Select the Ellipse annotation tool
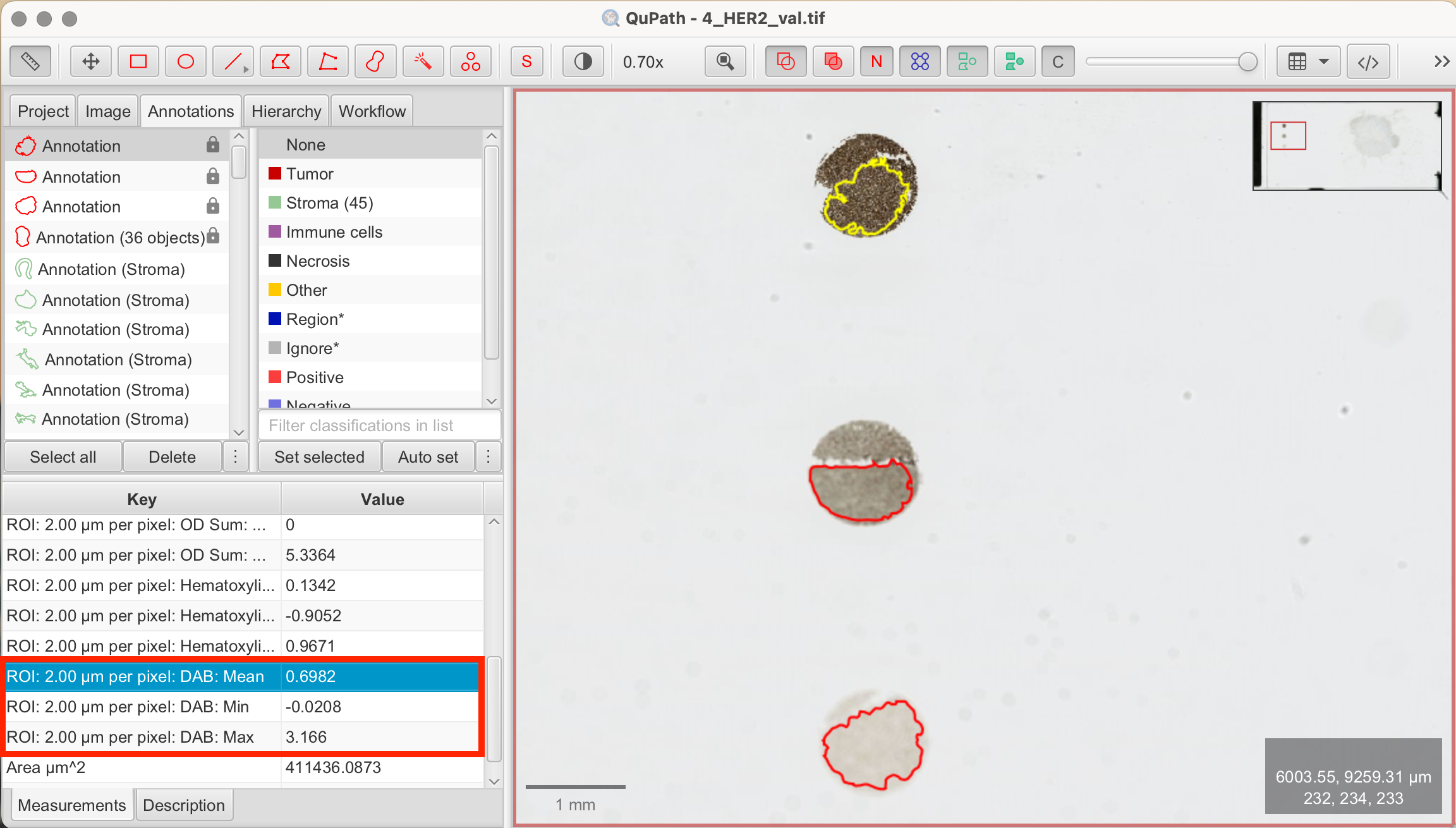 [x=185, y=61]
